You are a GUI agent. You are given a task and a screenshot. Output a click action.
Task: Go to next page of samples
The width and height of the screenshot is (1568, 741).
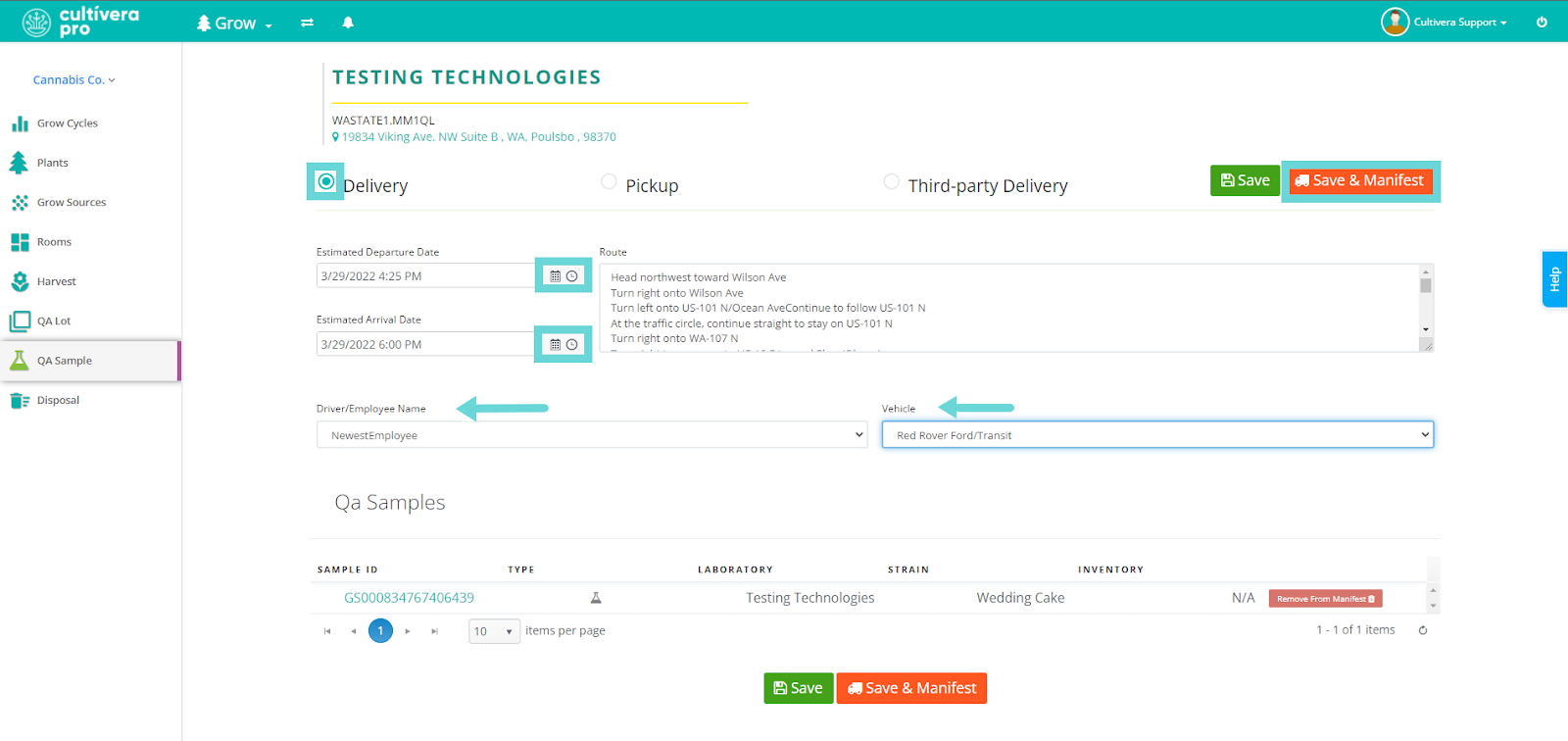coord(408,631)
